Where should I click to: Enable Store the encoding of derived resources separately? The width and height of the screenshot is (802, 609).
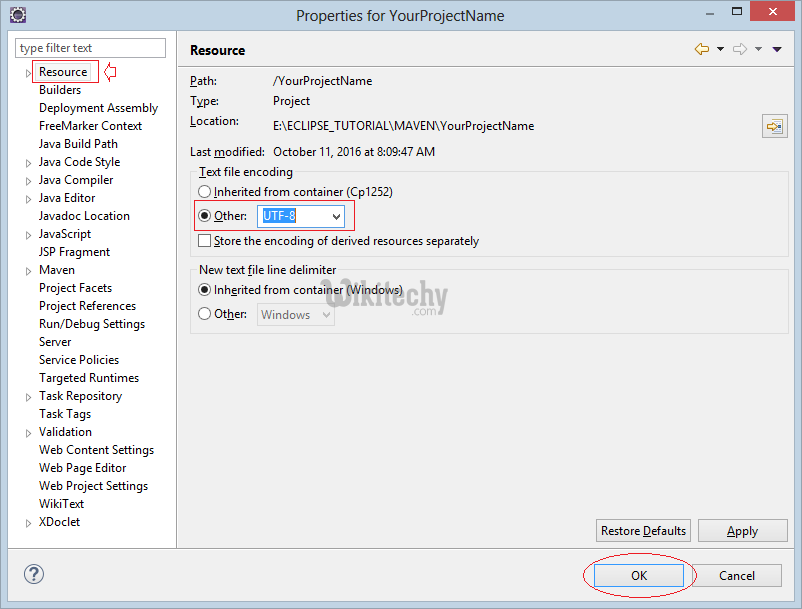(205, 241)
